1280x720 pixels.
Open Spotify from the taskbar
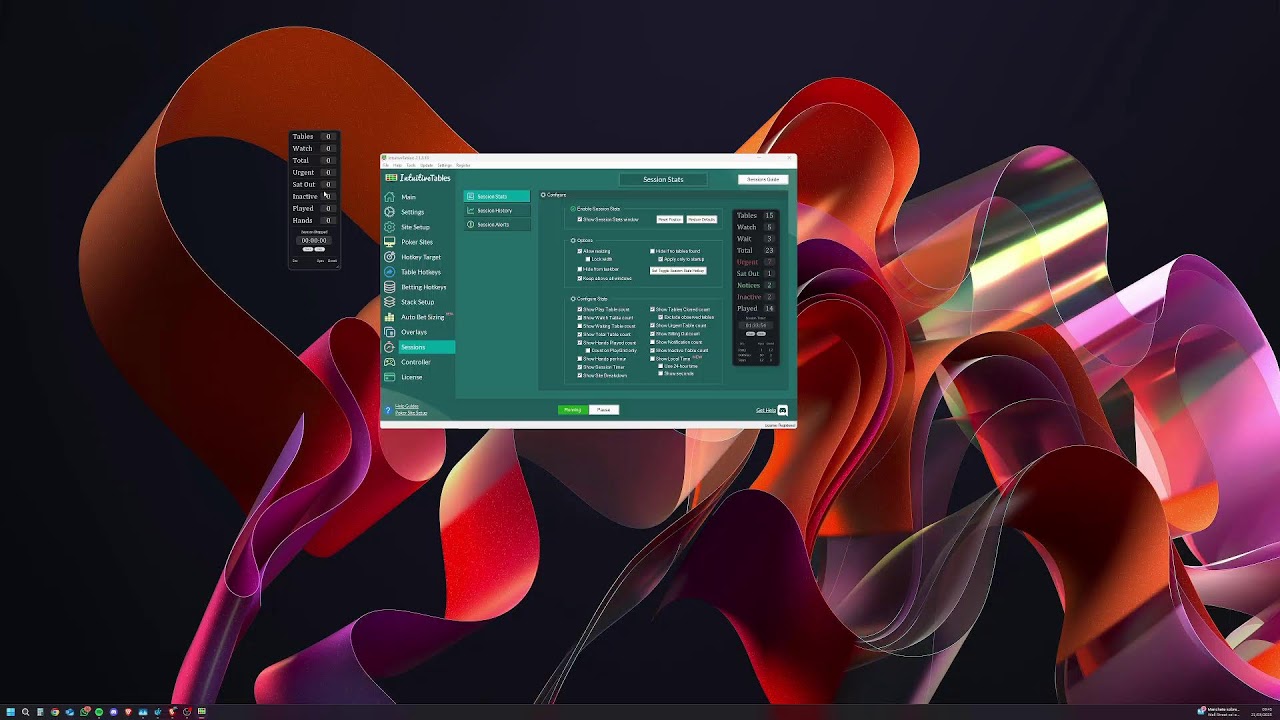coord(99,712)
